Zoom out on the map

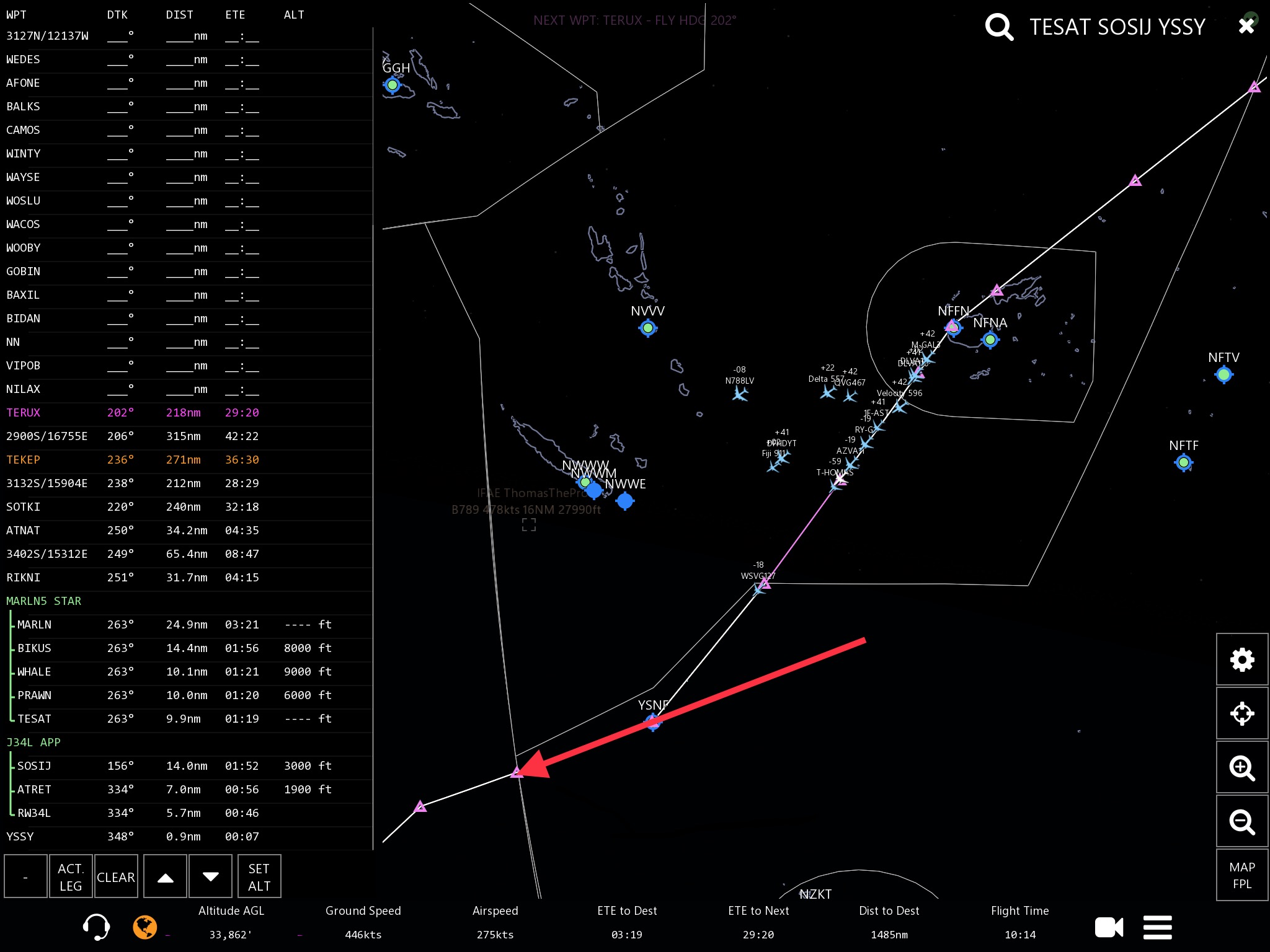pos(1241,822)
